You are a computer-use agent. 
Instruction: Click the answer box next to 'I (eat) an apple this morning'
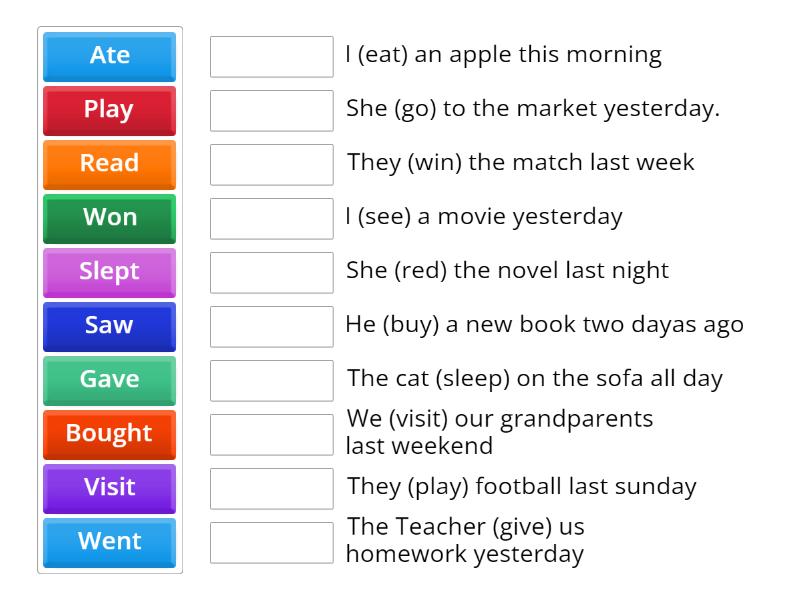pyautogui.click(x=271, y=55)
